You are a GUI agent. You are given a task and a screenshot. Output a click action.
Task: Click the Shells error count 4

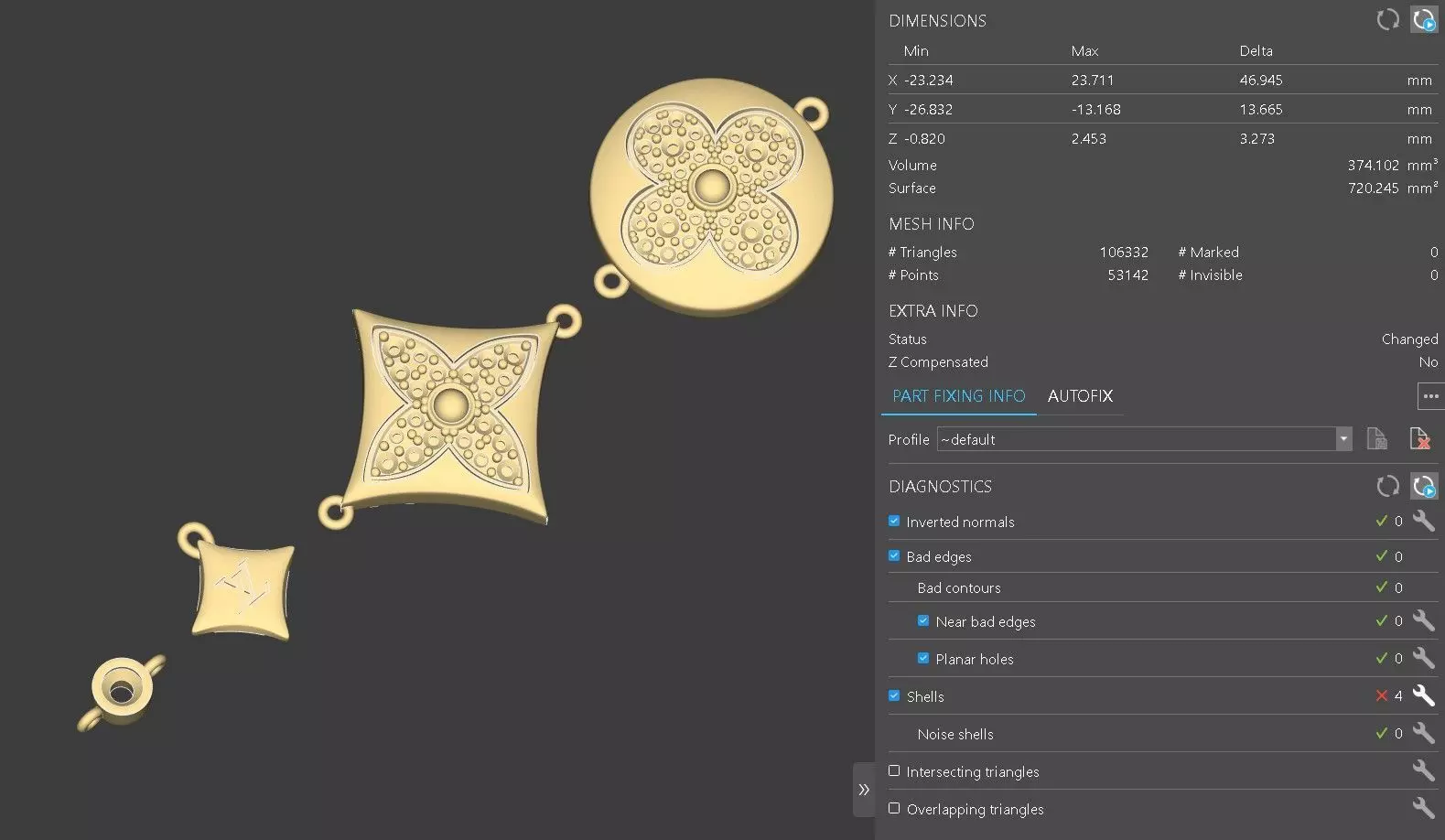pos(1398,696)
